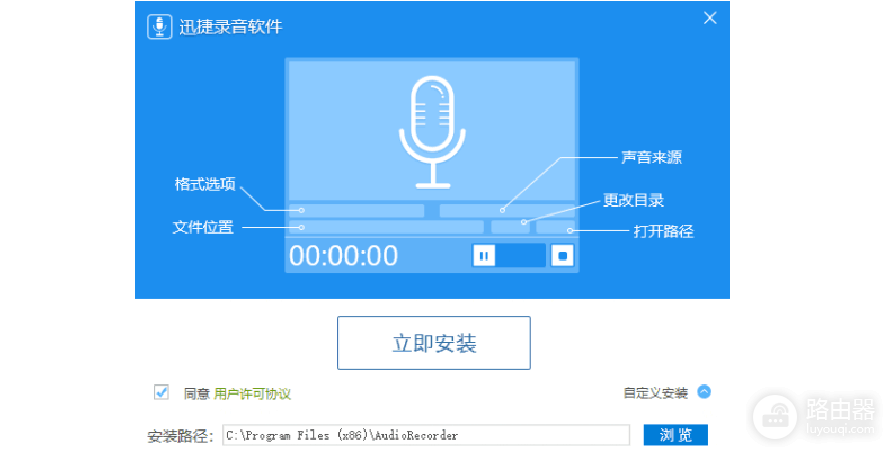This screenshot has height=457, width=893.
Task: Click the 立即安装 install button
Action: click(433, 343)
